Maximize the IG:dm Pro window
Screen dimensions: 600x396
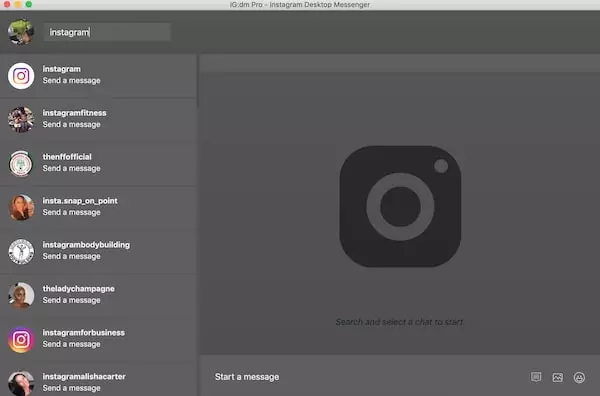[29, 4]
